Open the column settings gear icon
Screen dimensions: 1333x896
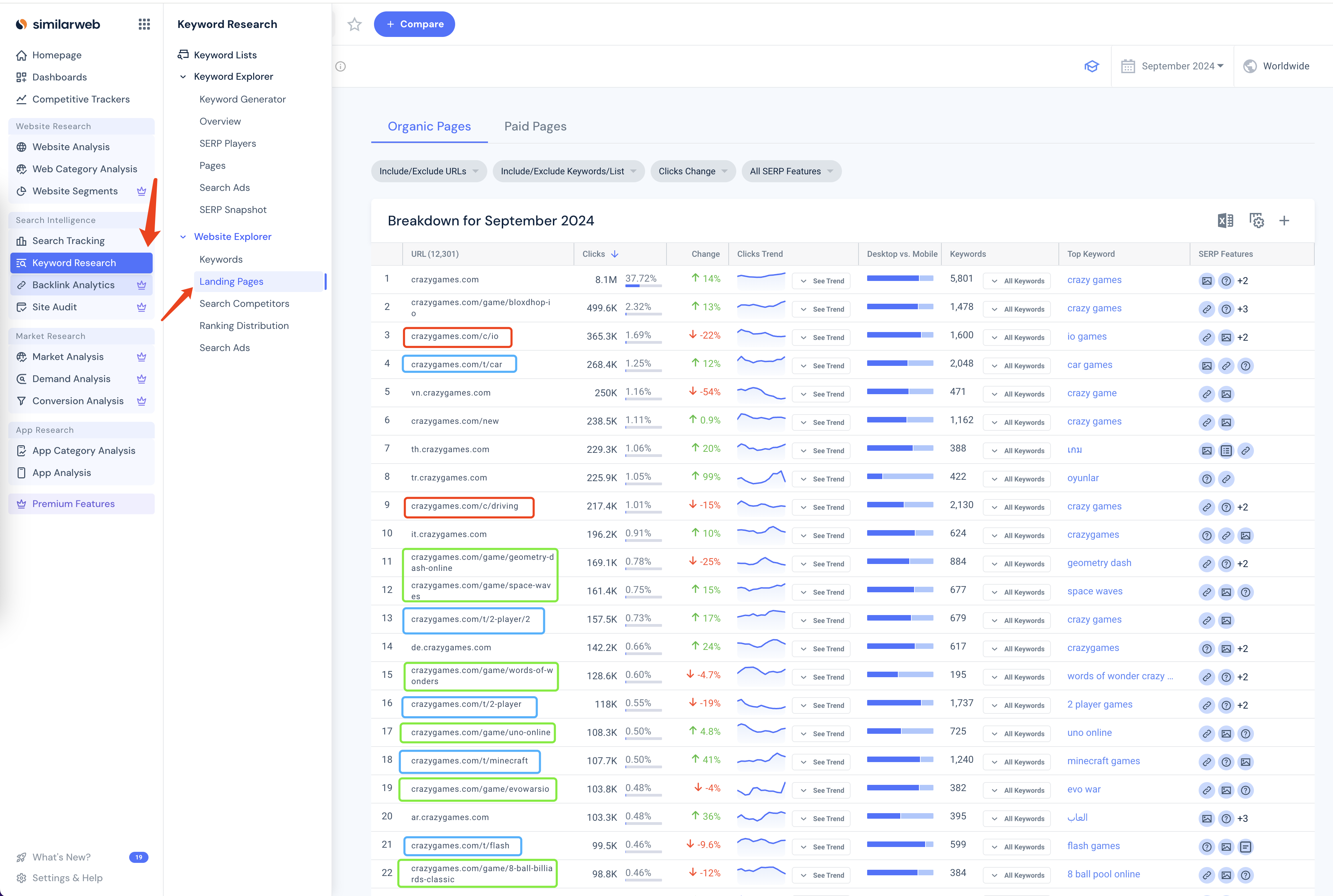(x=1256, y=221)
